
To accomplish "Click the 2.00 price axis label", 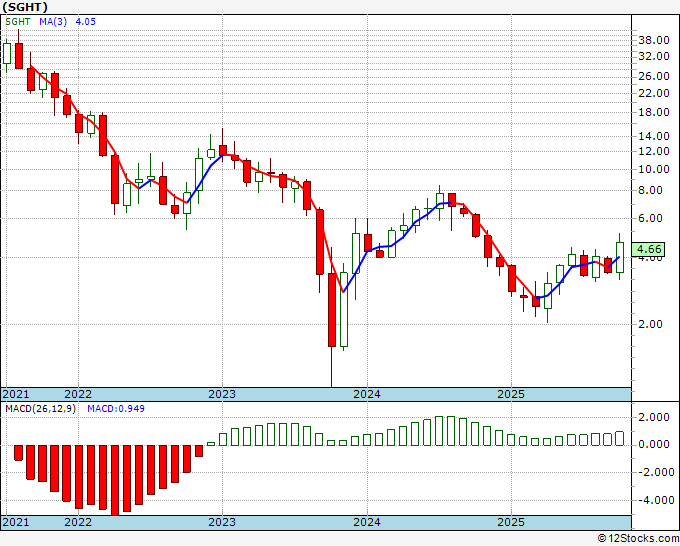I will click(x=650, y=324).
